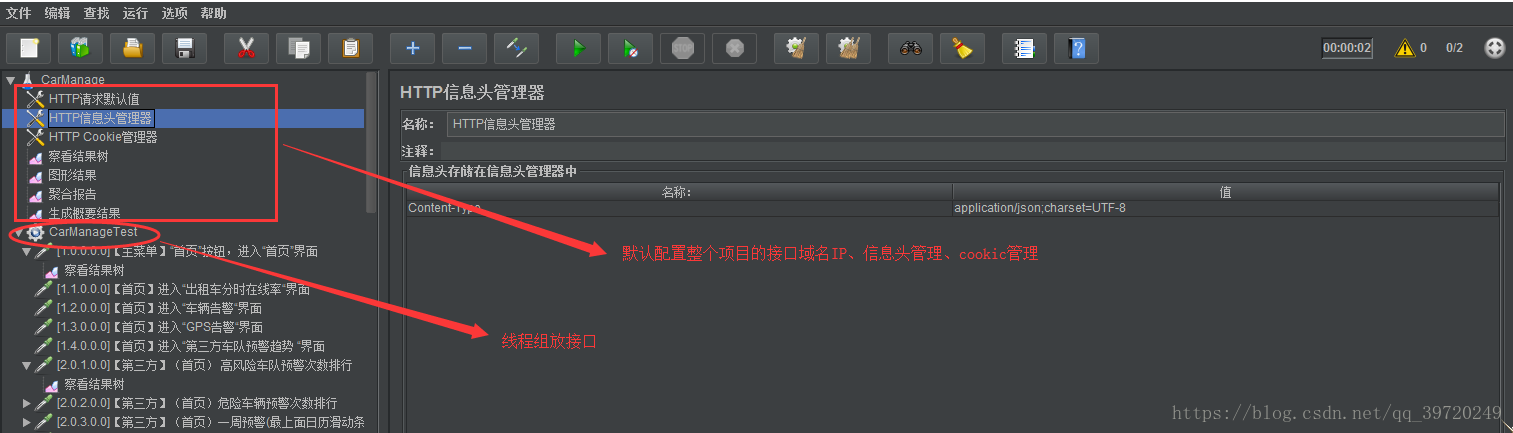Click the Cut scissors icon
Screen dimensions: 1513x433
point(246,47)
